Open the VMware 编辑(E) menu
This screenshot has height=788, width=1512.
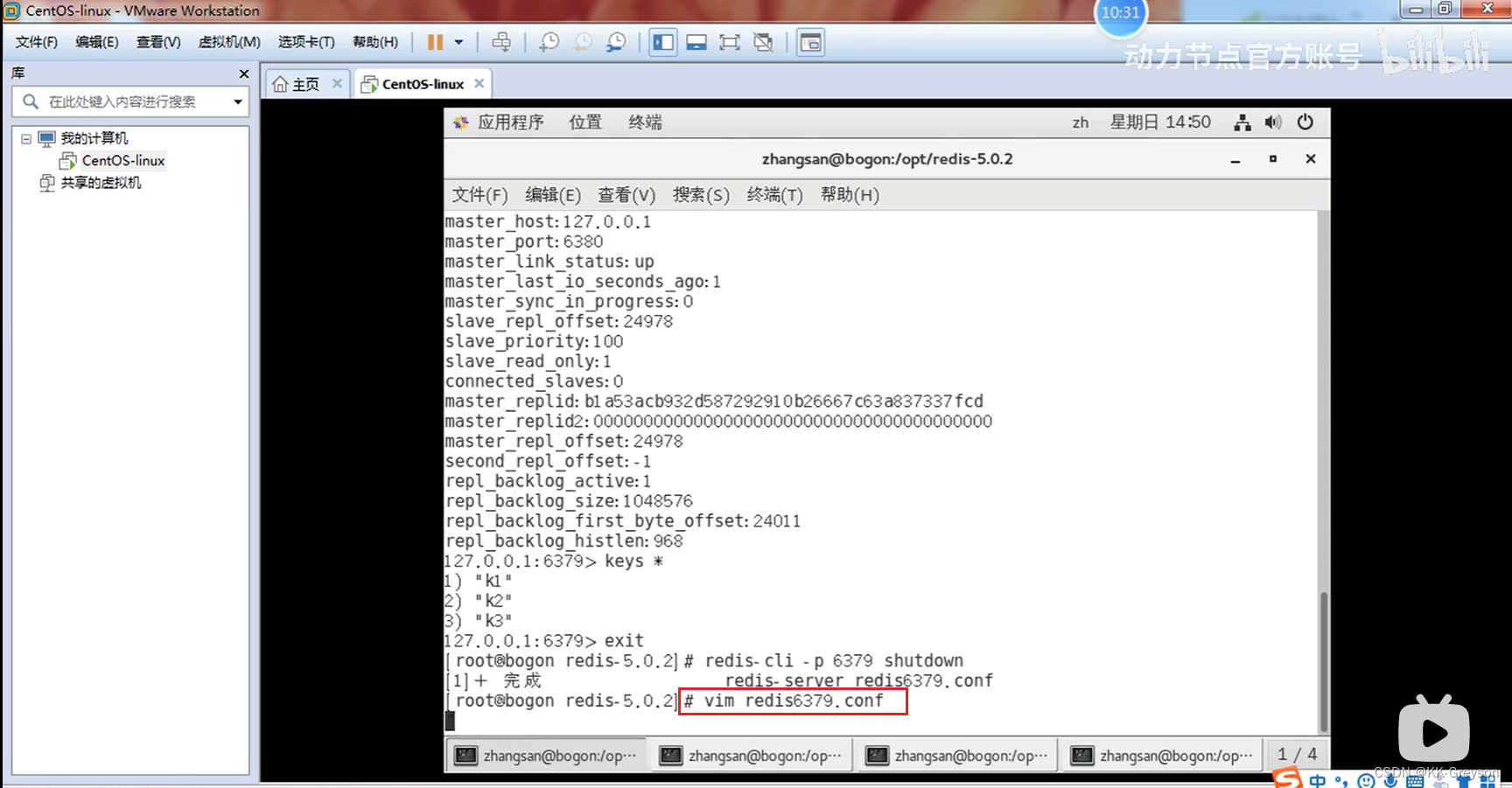97,42
